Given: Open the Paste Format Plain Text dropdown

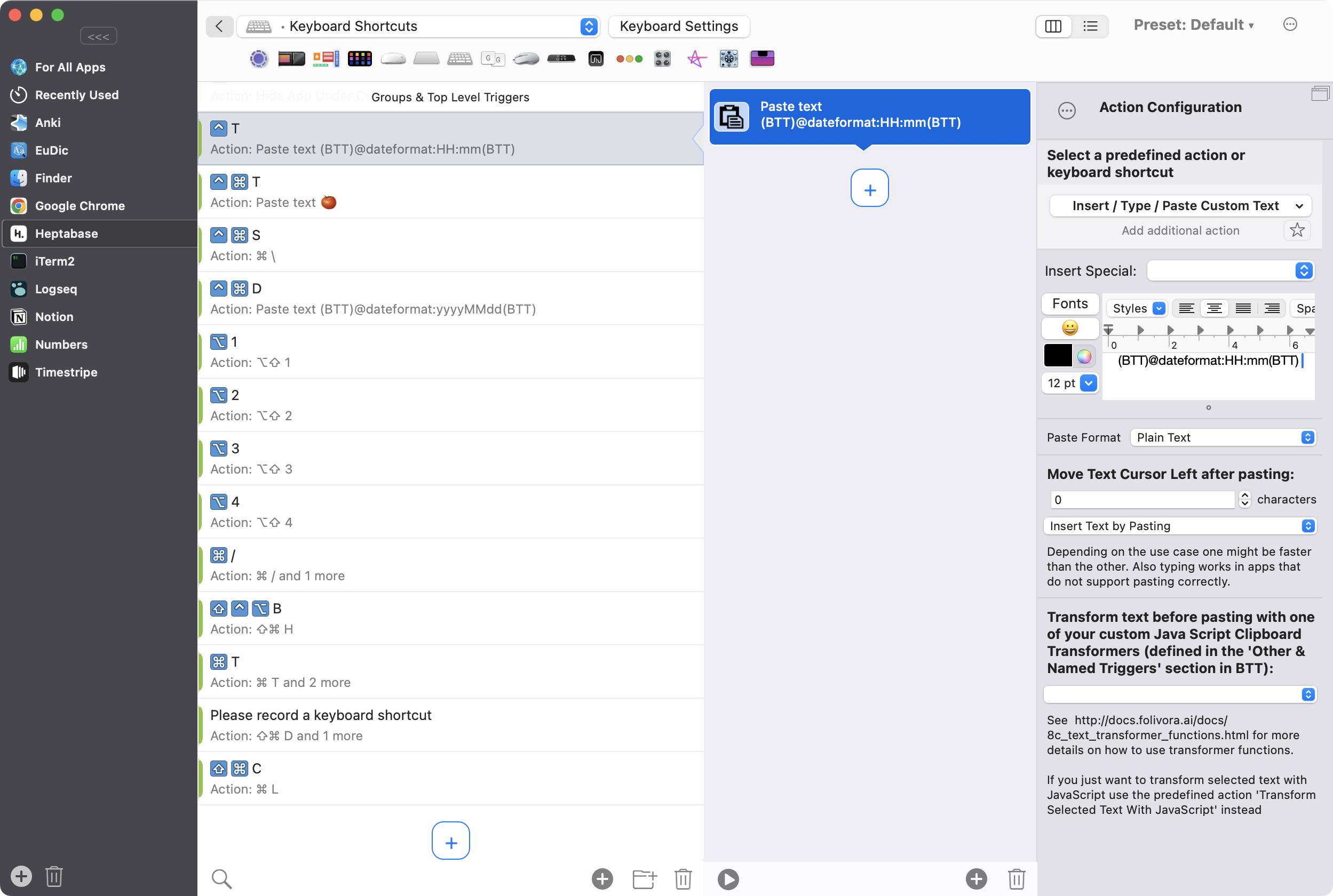Looking at the screenshot, I should (x=1223, y=438).
